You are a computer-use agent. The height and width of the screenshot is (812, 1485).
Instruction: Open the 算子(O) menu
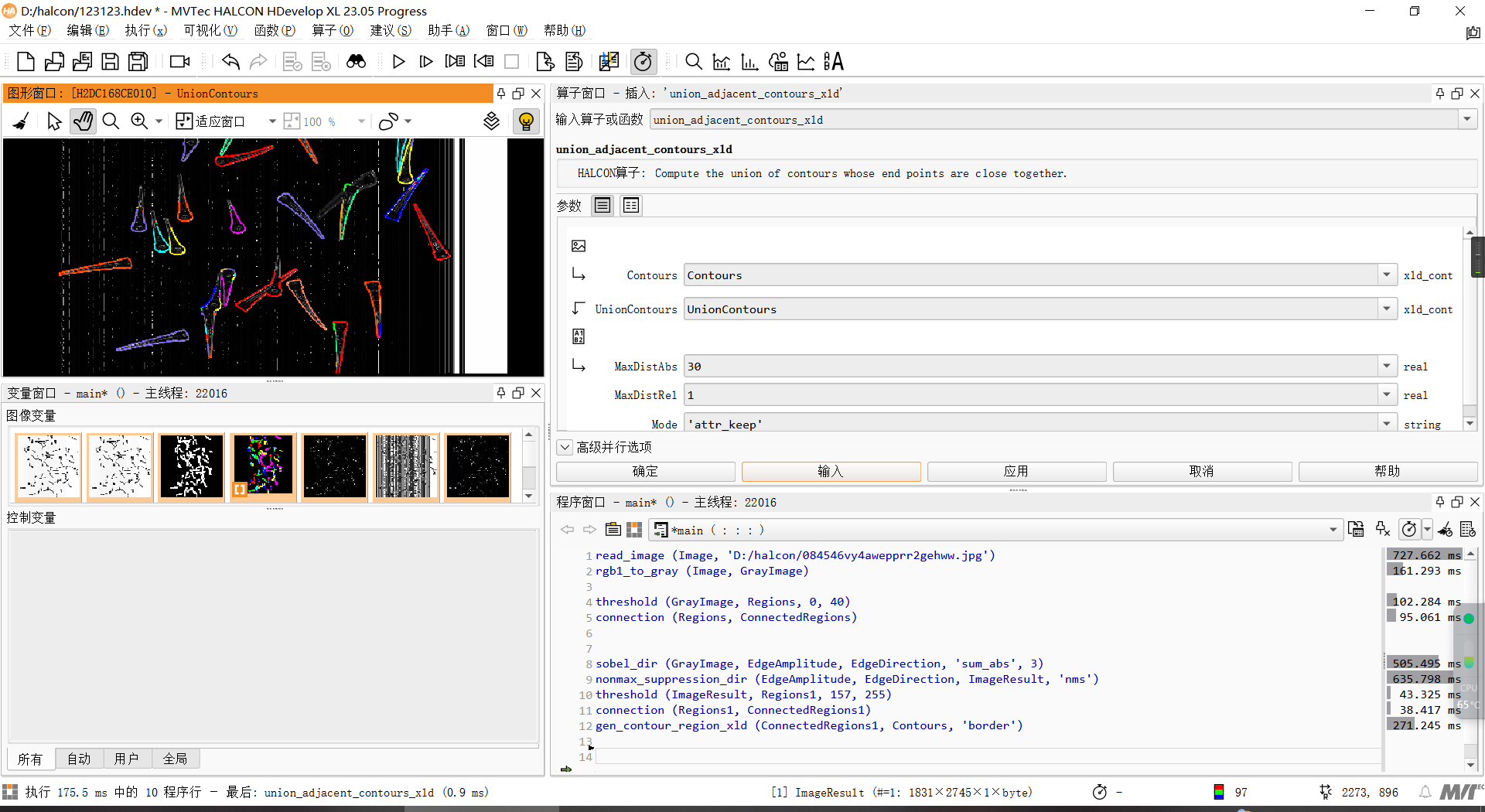tap(333, 30)
